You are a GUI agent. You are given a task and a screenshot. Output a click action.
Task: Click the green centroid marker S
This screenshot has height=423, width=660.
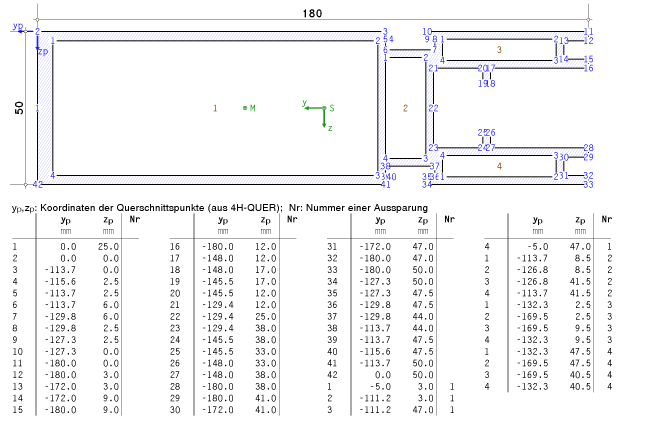click(x=324, y=107)
